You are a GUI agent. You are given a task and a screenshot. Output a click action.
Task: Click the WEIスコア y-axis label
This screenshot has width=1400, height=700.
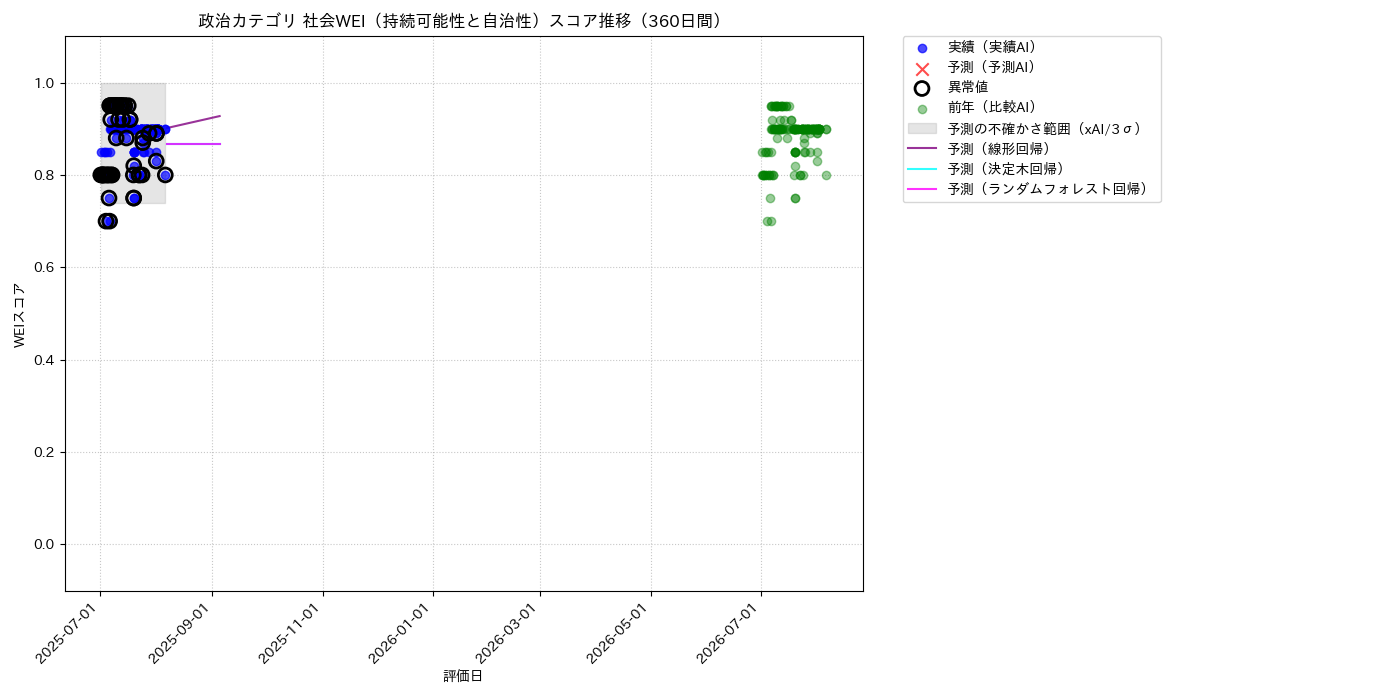(x=19, y=314)
